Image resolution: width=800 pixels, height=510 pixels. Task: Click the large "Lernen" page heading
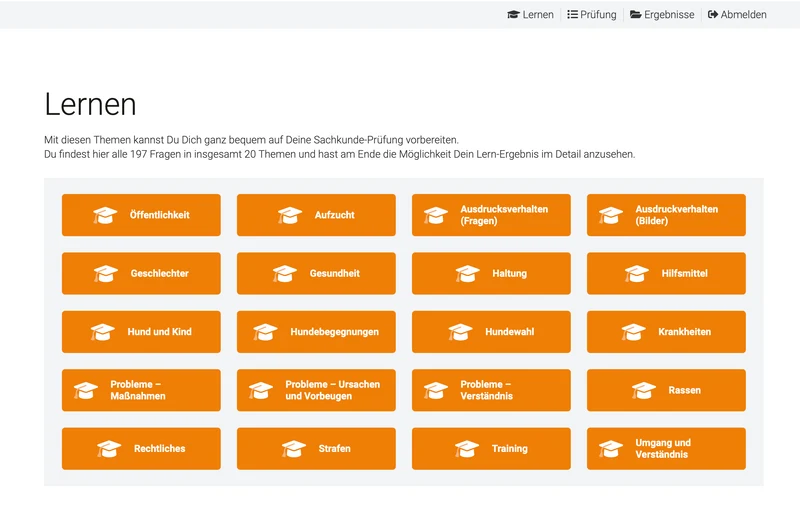point(90,105)
